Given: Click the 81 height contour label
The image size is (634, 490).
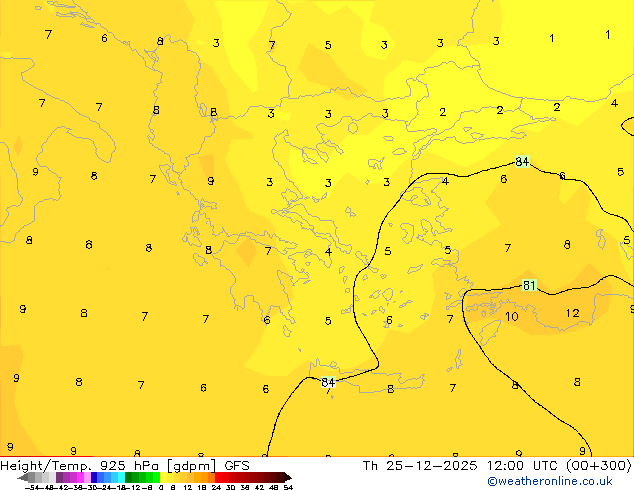Looking at the screenshot, I should click(529, 285).
